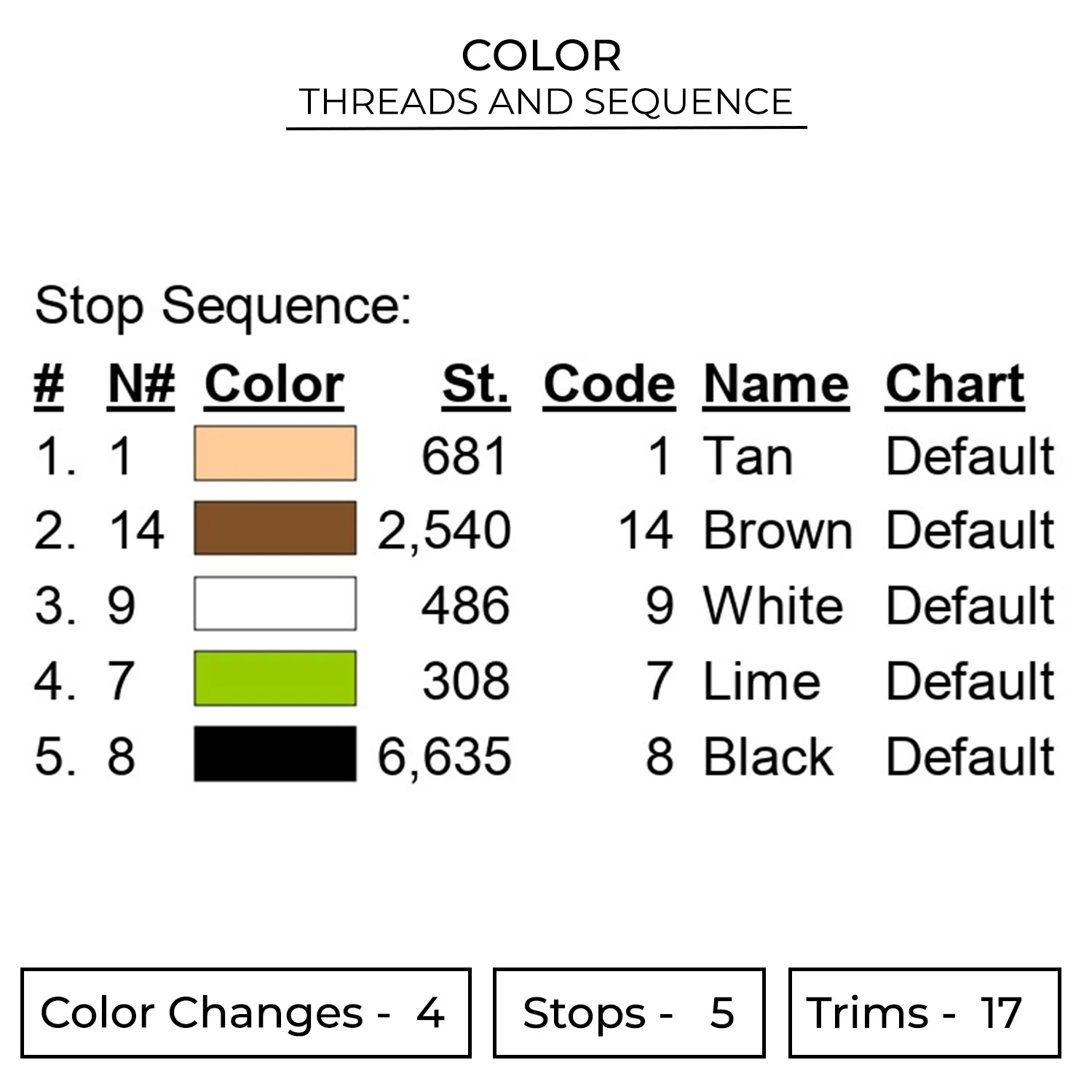The image size is (1092, 1092).
Task: Click the Name column header
Action: pos(776,384)
